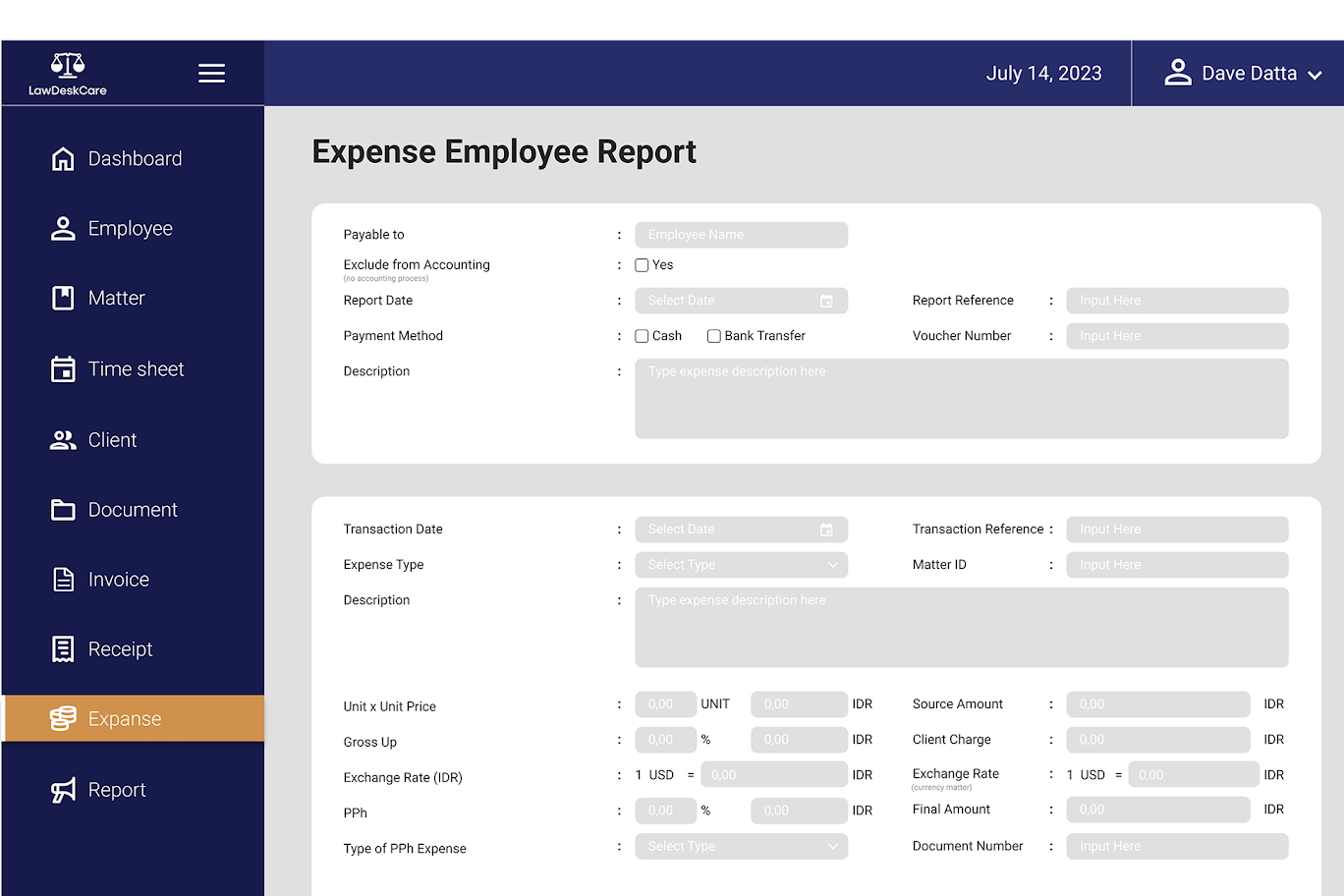The width and height of the screenshot is (1344, 896).
Task: Click the user profile avatar icon
Action: pyautogui.click(x=1177, y=73)
